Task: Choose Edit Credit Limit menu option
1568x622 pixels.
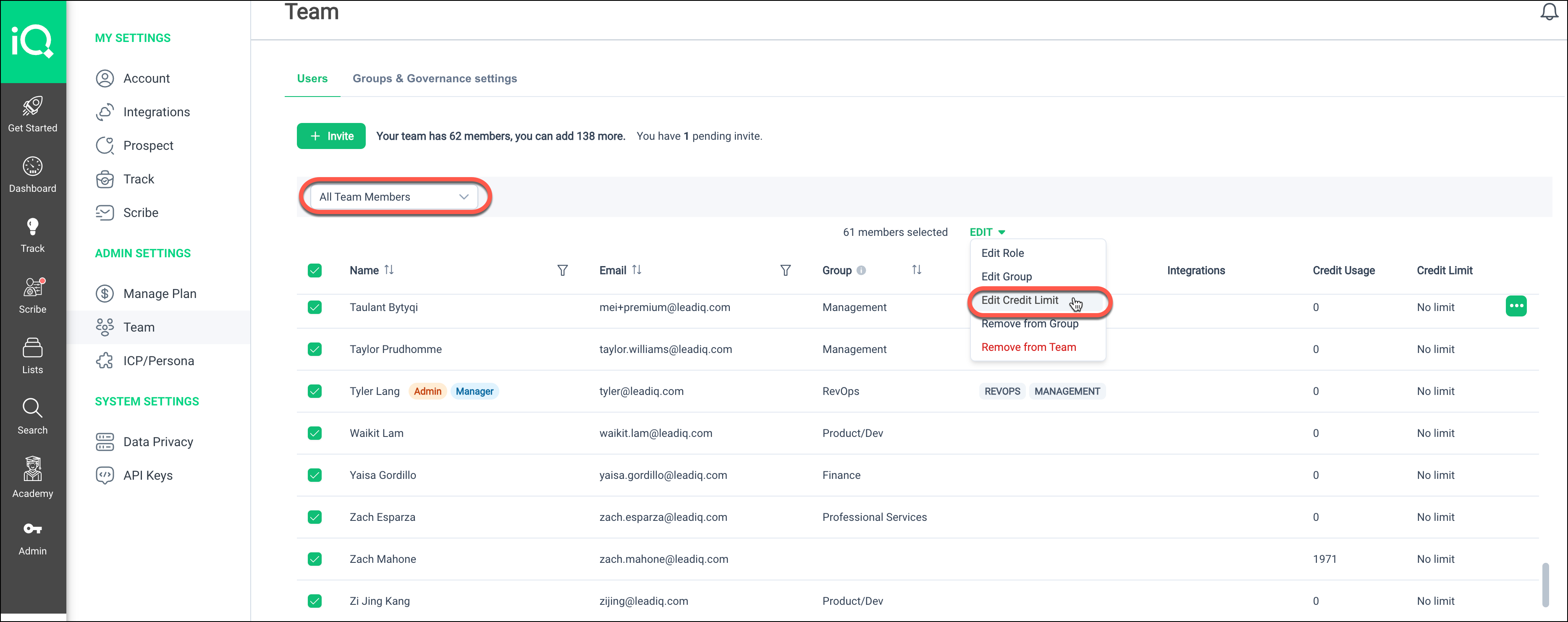Action: pos(1020,300)
